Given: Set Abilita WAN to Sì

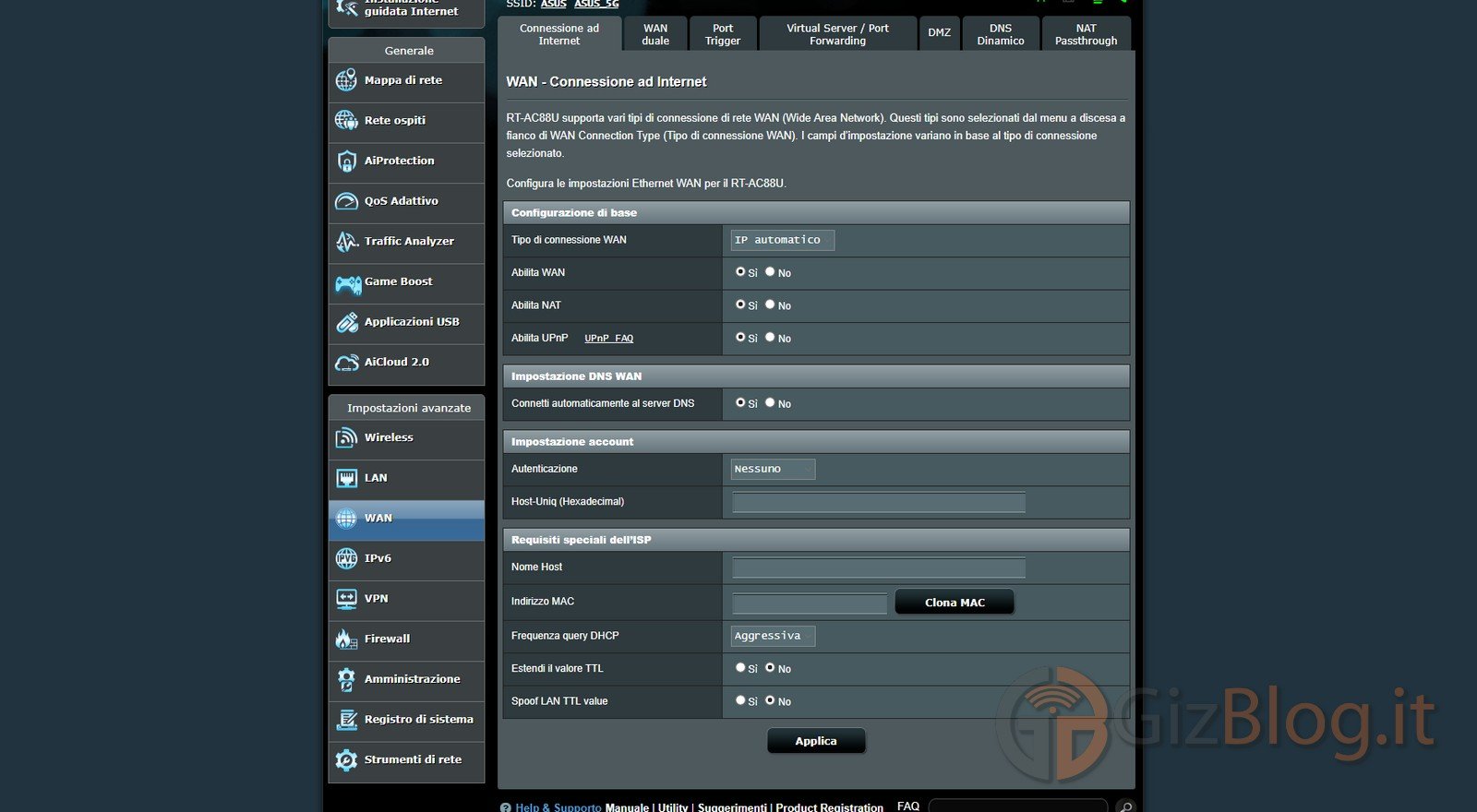Looking at the screenshot, I should [x=740, y=272].
